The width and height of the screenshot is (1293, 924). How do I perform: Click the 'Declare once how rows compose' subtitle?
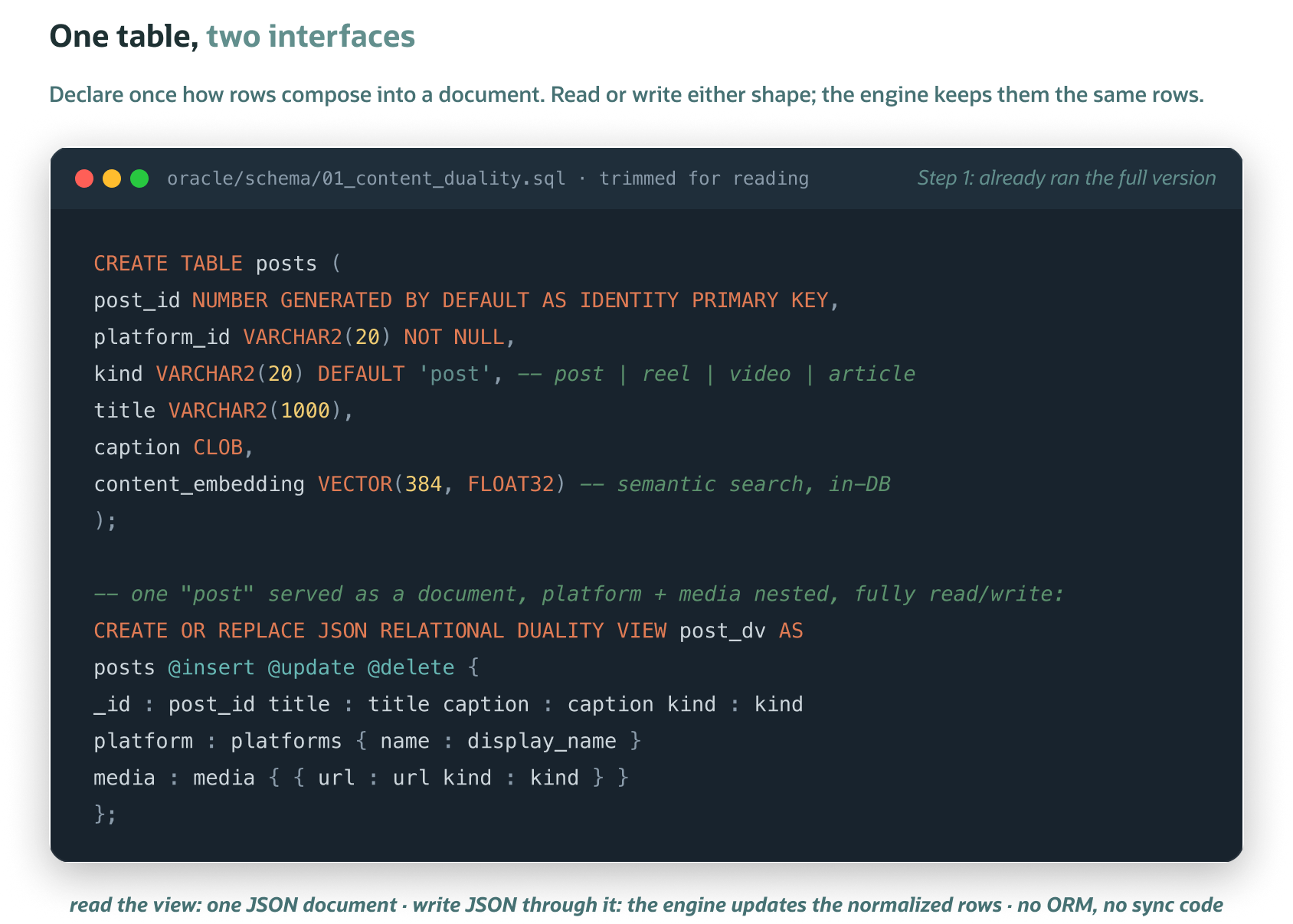pos(627,95)
